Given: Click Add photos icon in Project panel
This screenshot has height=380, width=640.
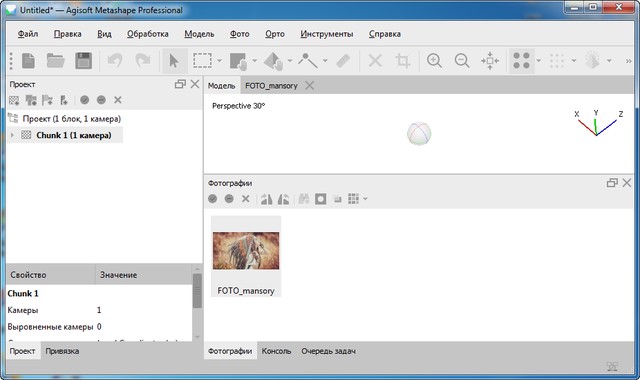Looking at the screenshot, I should click(x=31, y=100).
